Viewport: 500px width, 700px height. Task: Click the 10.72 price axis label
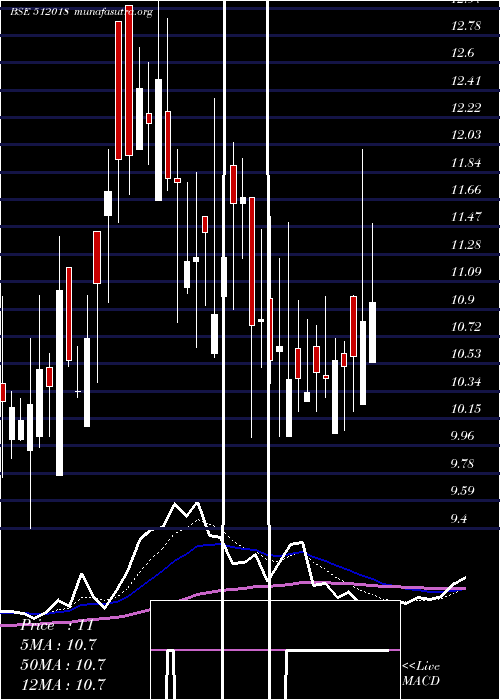tap(466, 327)
